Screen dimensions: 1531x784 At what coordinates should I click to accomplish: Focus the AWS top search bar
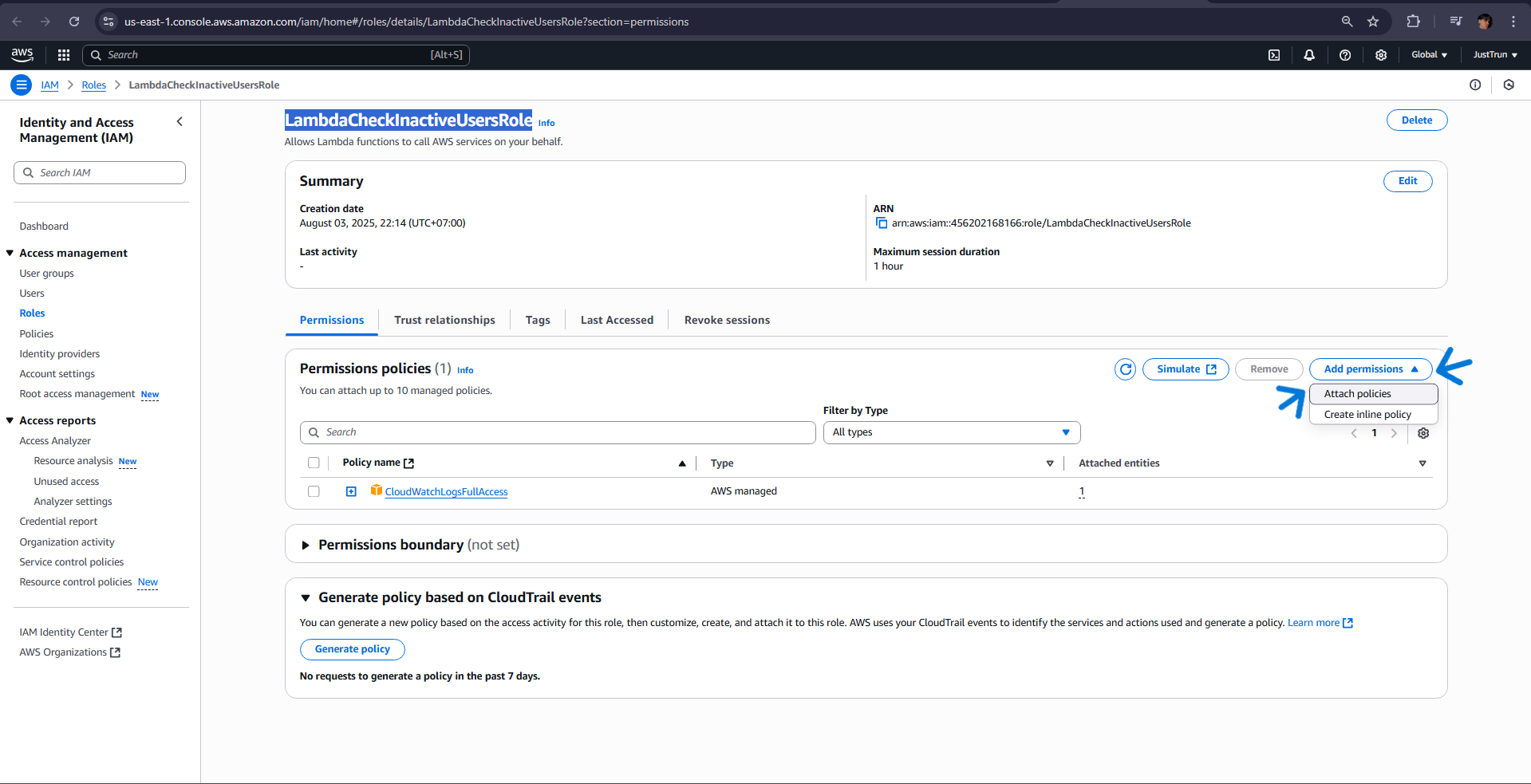point(276,55)
